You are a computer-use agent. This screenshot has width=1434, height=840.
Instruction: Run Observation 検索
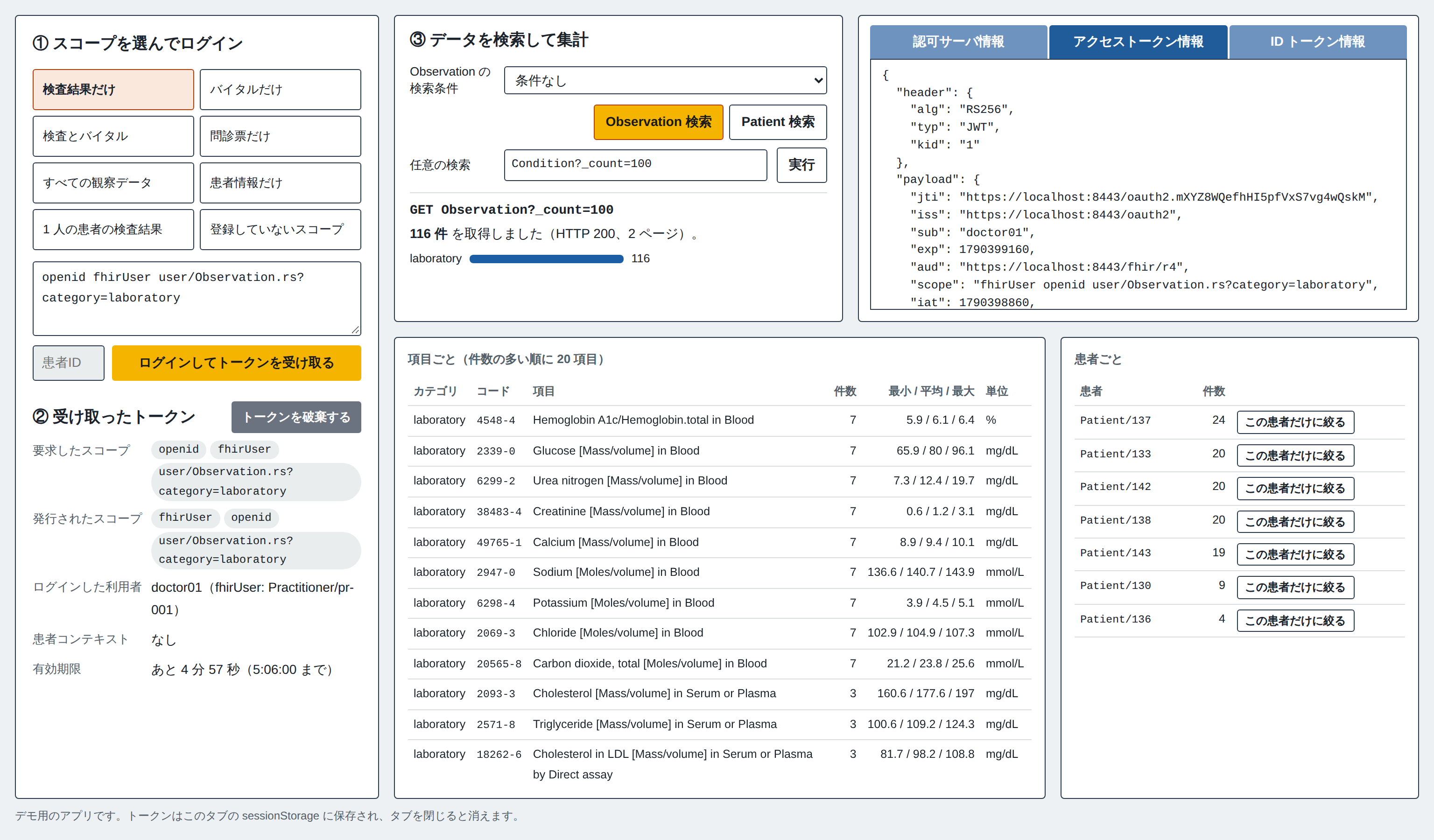pos(658,122)
